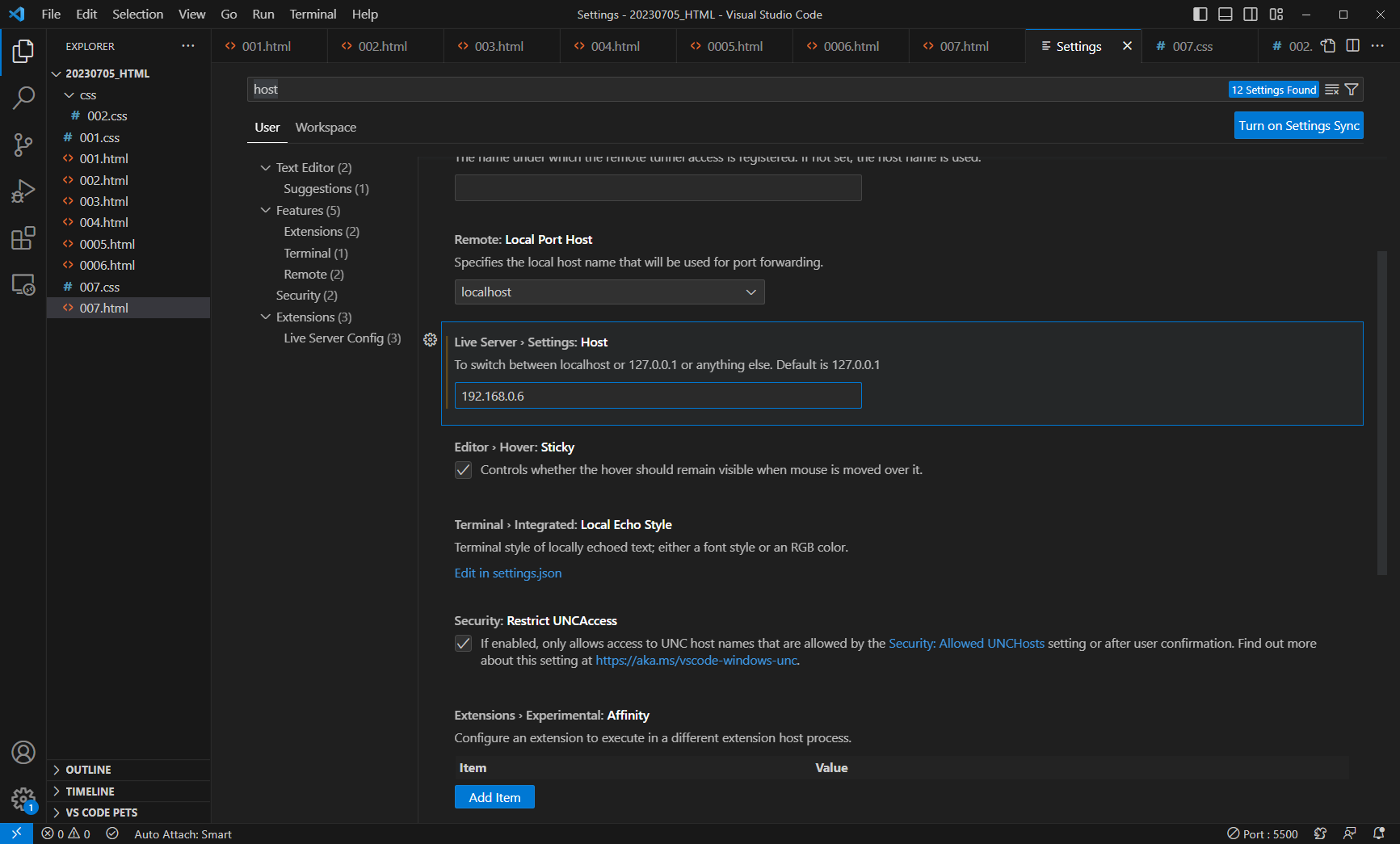This screenshot has width=1400, height=844.
Task: Open notifications bell in status bar
Action: pyautogui.click(x=1379, y=834)
